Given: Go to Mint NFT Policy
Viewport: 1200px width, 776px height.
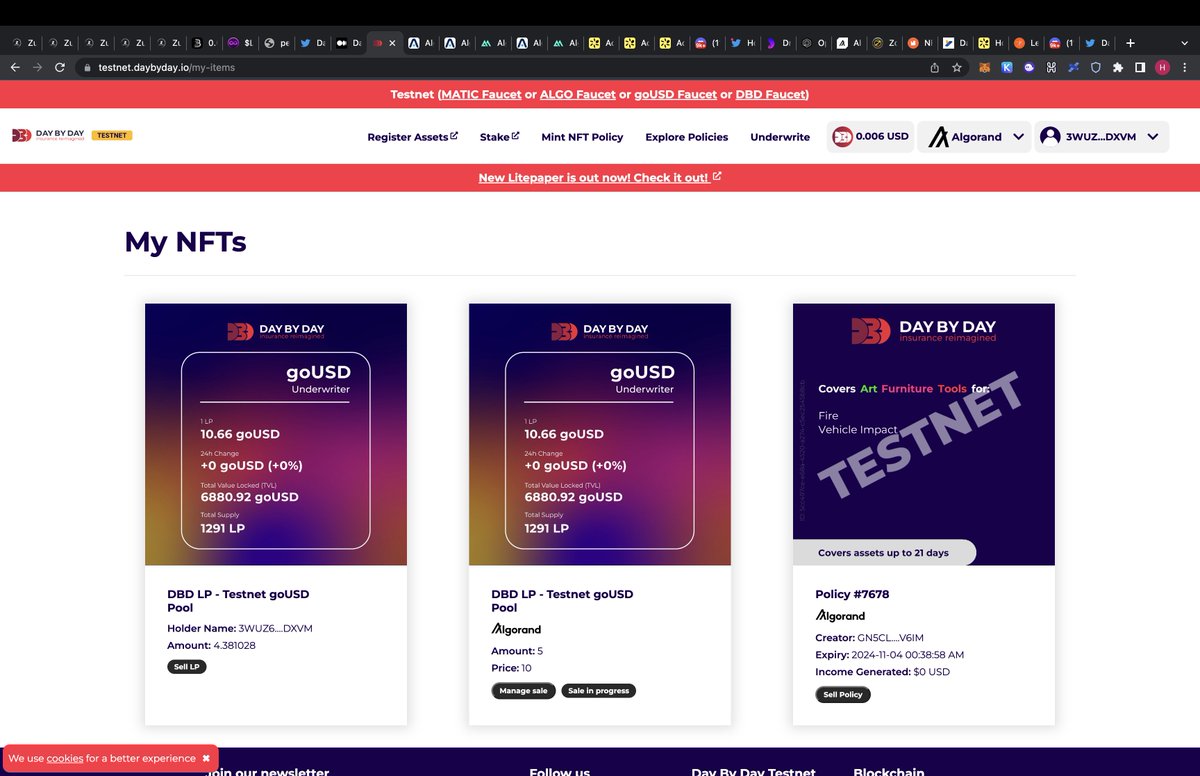Looking at the screenshot, I should (582, 137).
